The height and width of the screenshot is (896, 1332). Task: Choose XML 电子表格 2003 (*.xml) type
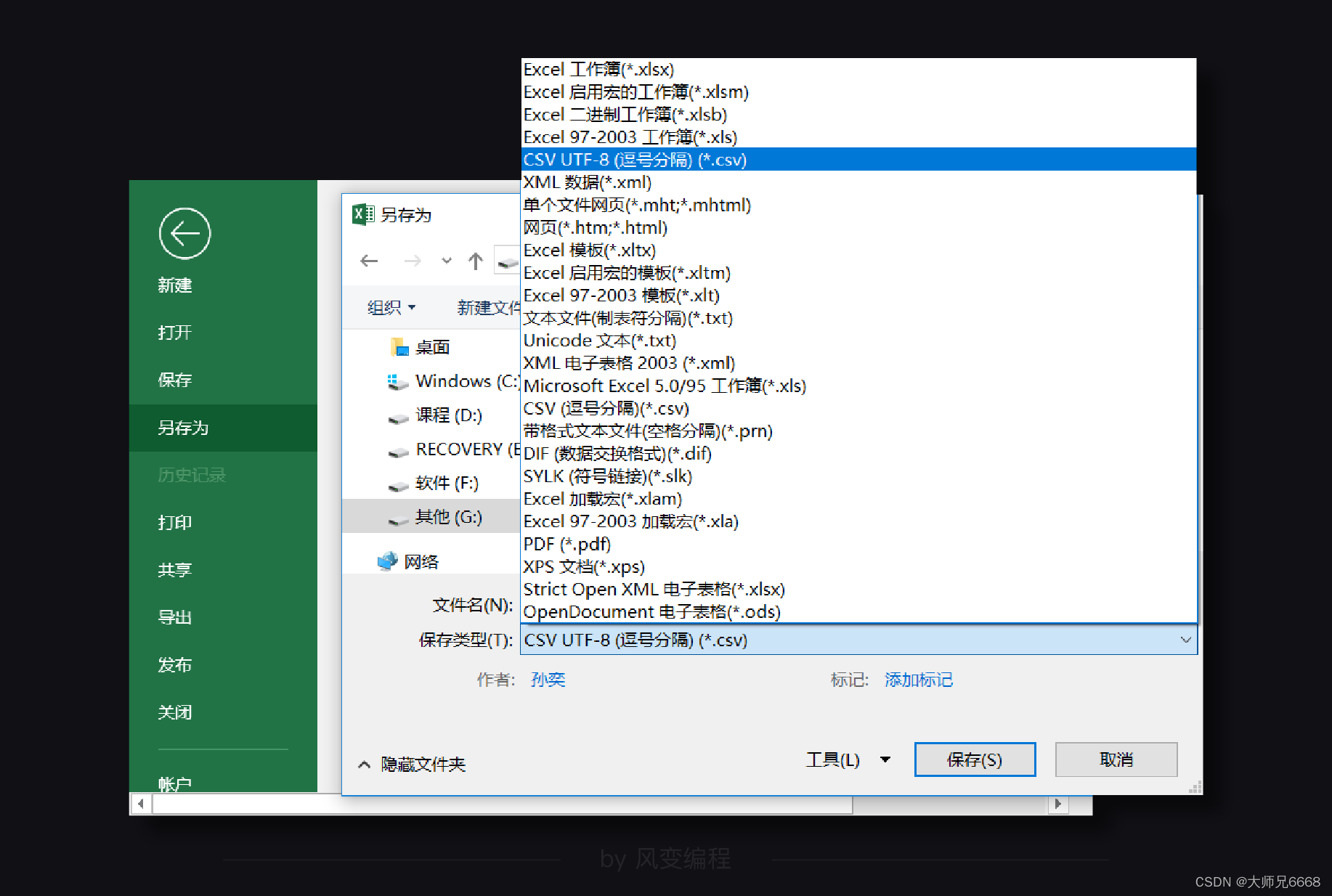pos(858,363)
